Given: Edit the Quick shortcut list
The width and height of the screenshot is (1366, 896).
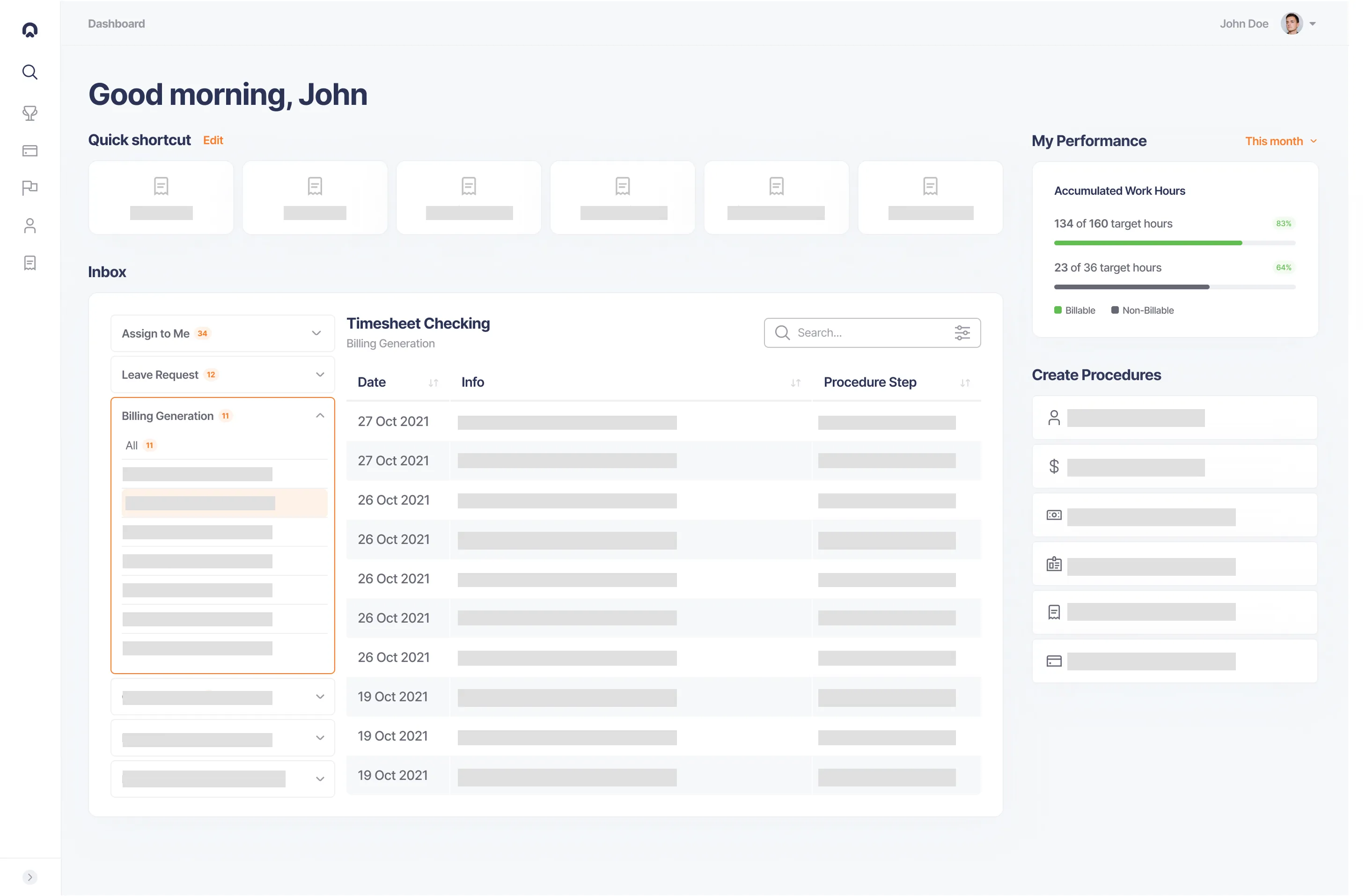Looking at the screenshot, I should click(x=213, y=140).
